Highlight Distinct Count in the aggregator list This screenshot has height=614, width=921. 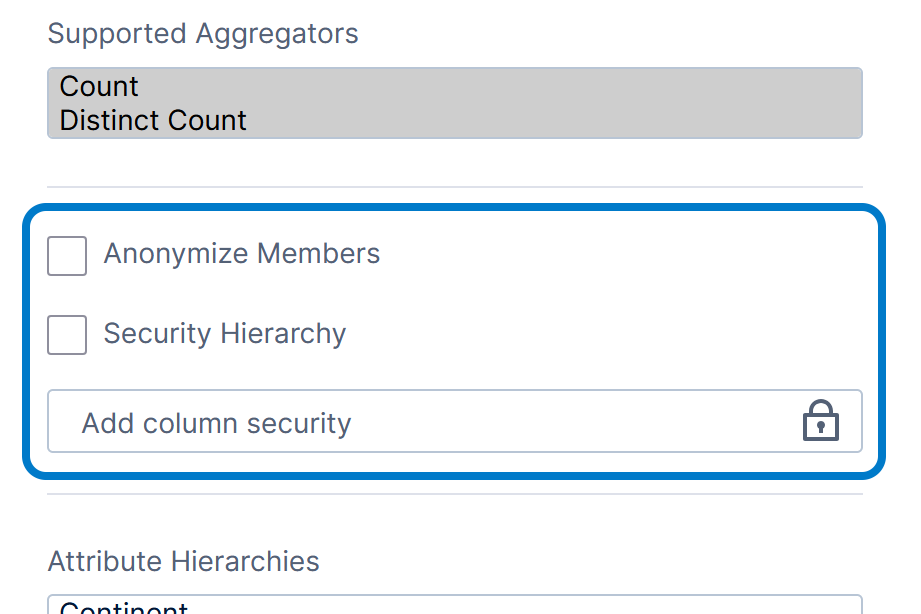153,120
